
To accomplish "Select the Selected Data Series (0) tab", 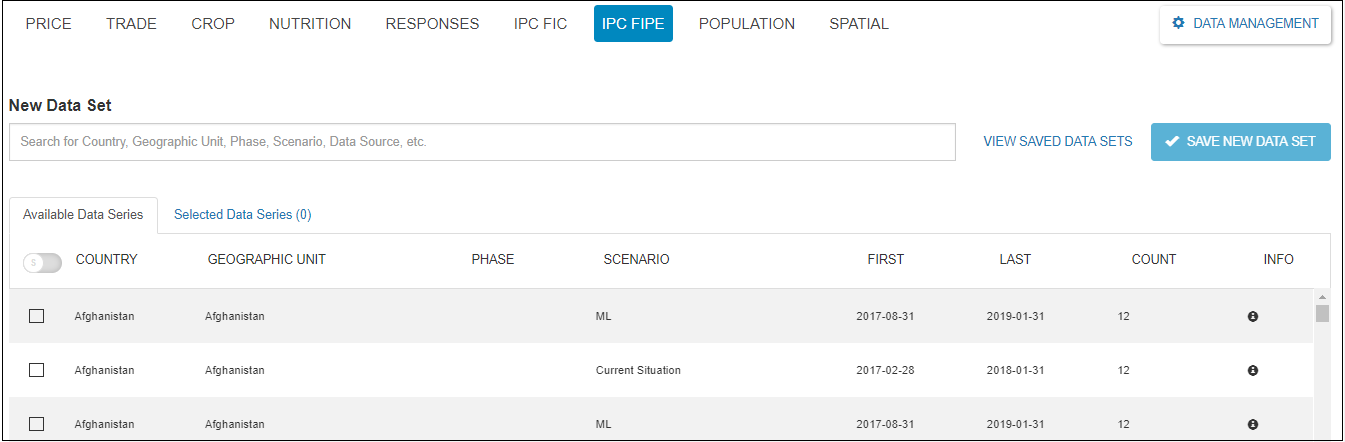I will pos(242,214).
